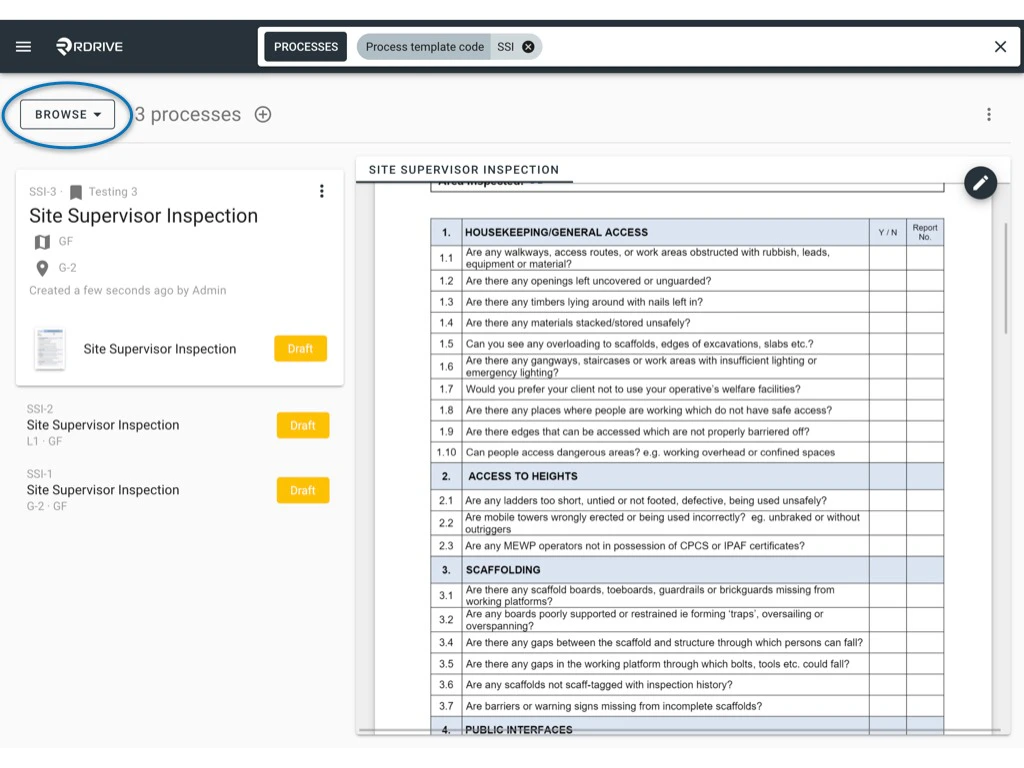Click question 1.7 about welfare facilities
1024x768 pixels.
633,389
